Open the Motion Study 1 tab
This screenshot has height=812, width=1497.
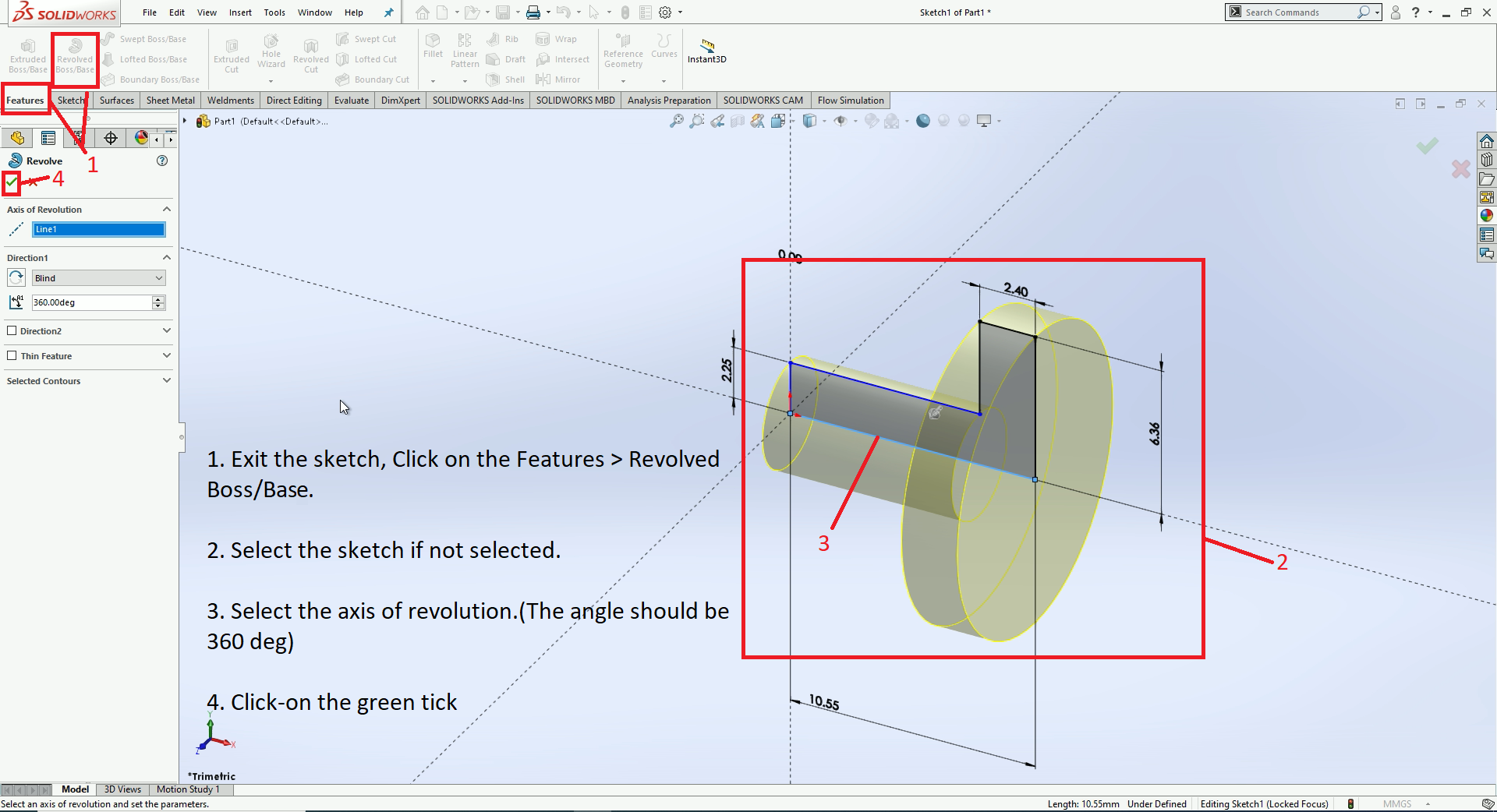(188, 789)
